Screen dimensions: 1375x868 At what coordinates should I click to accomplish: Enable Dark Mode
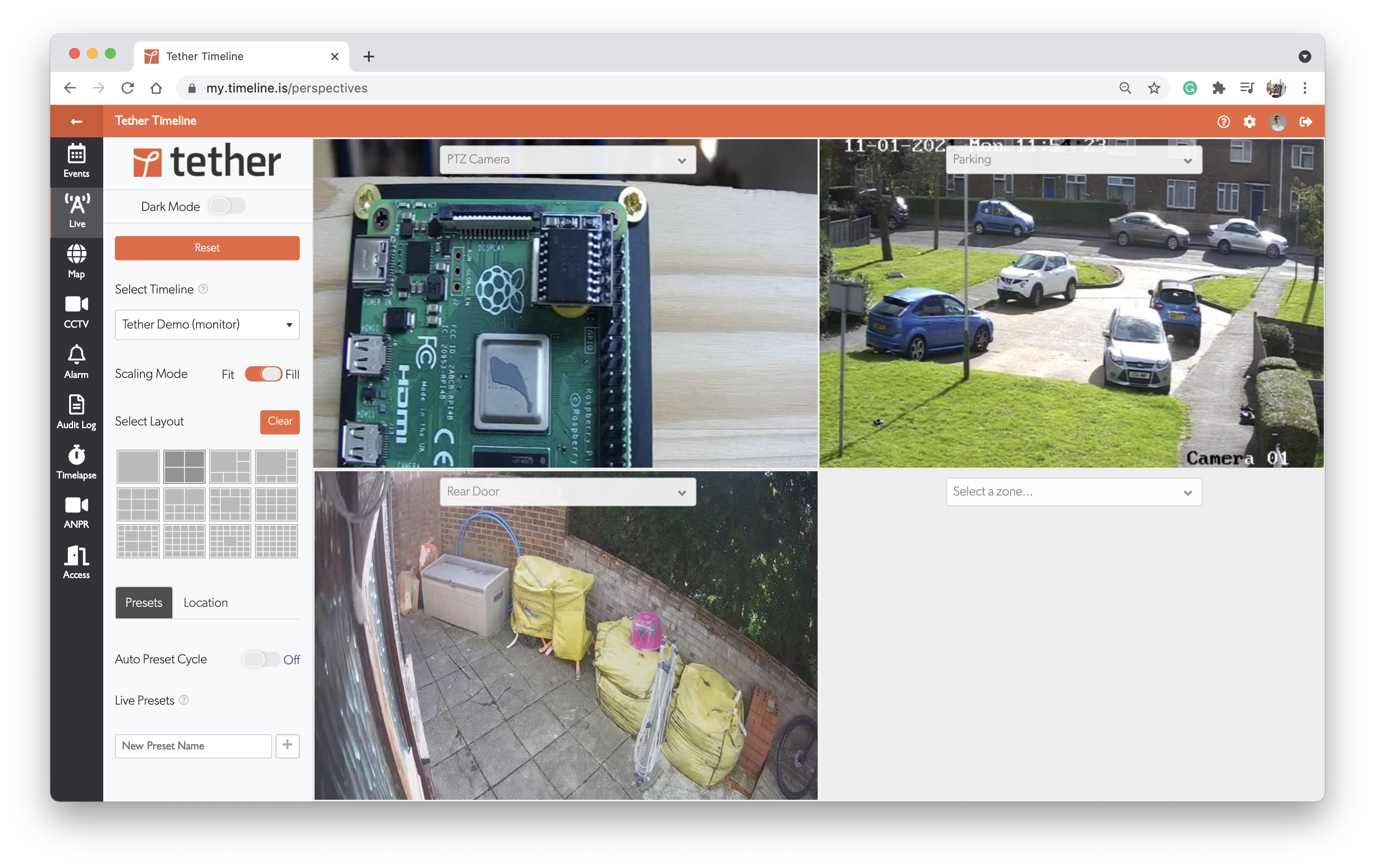[227, 206]
